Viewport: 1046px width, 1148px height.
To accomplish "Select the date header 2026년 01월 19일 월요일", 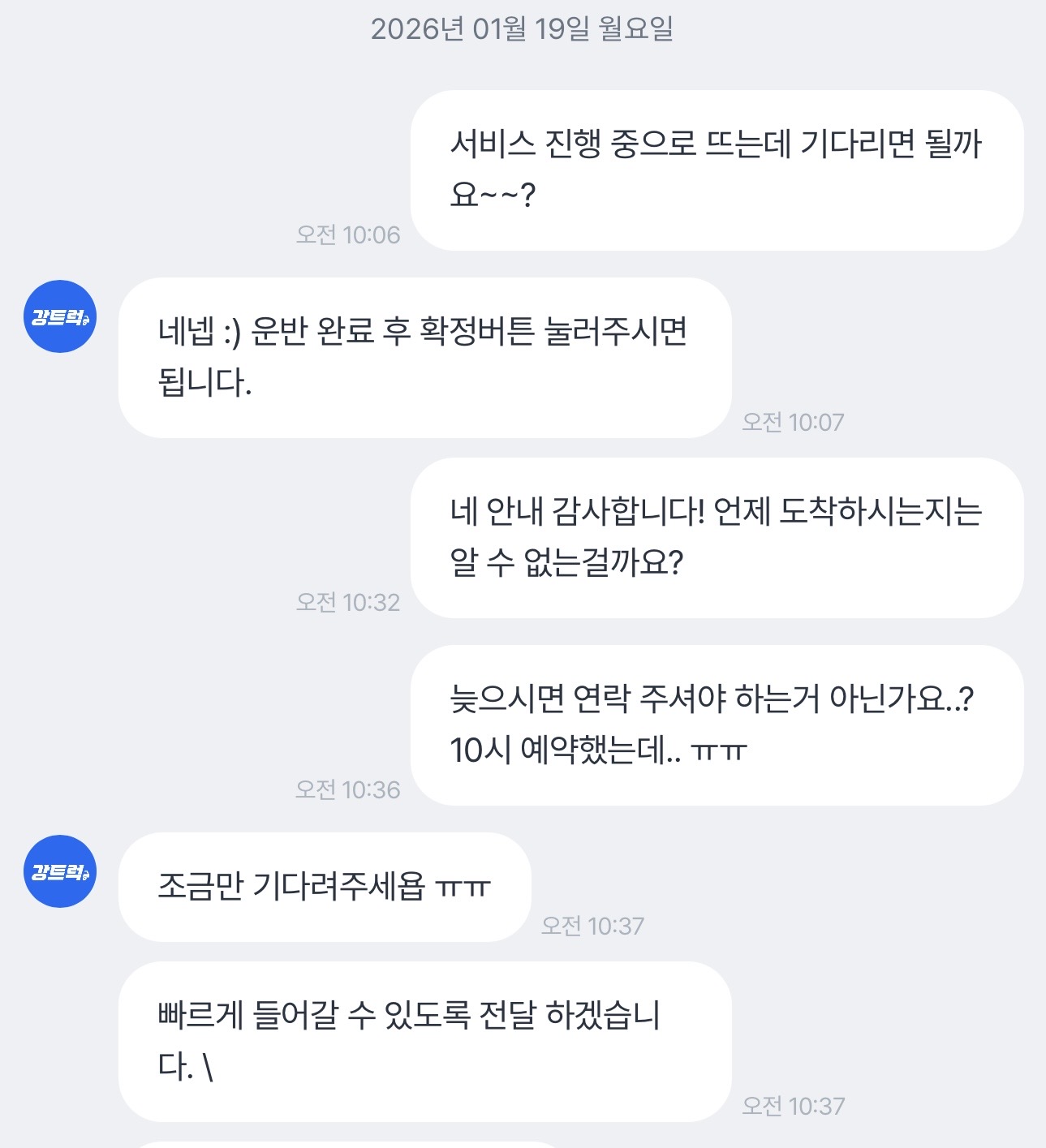I will click(x=523, y=29).
